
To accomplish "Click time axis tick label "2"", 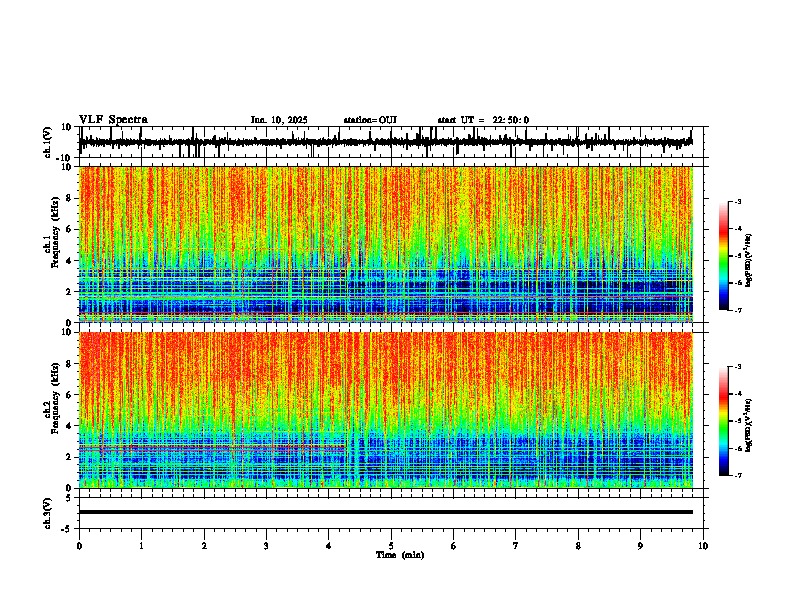I will coord(204,546).
